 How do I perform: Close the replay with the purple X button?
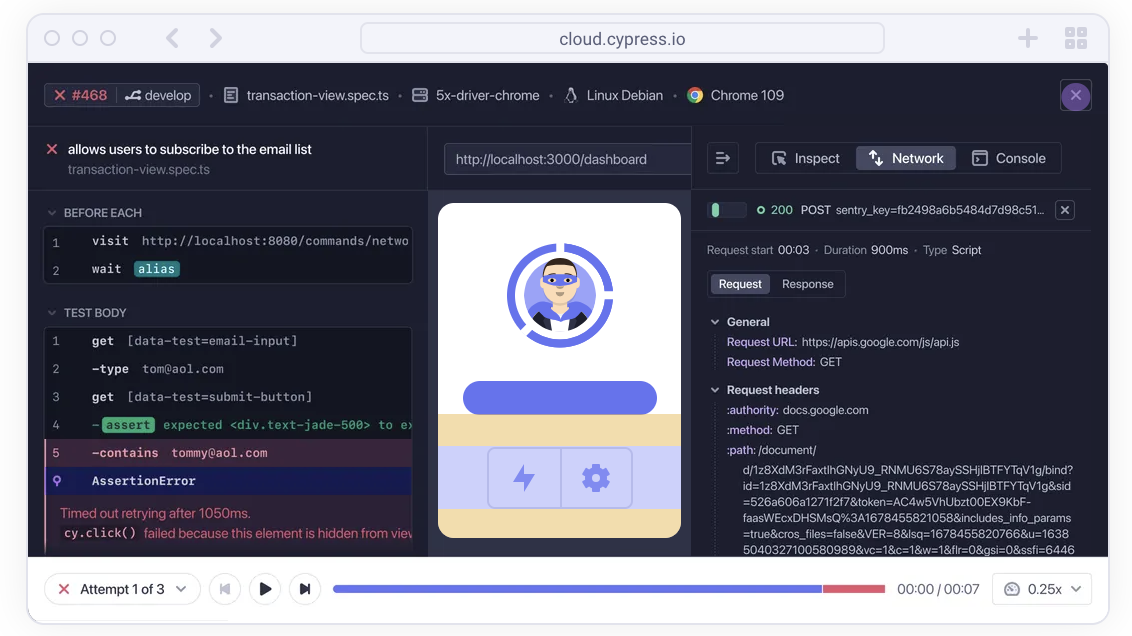(x=1076, y=95)
